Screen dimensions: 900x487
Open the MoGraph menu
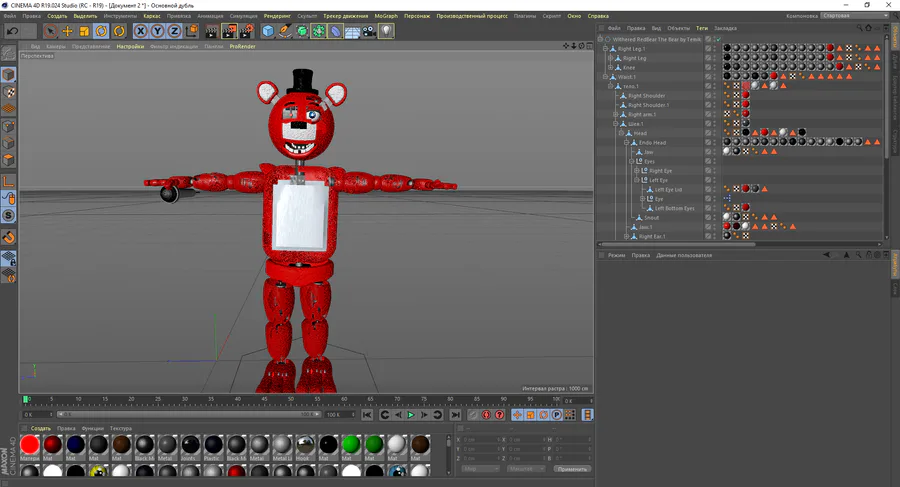click(x=386, y=16)
